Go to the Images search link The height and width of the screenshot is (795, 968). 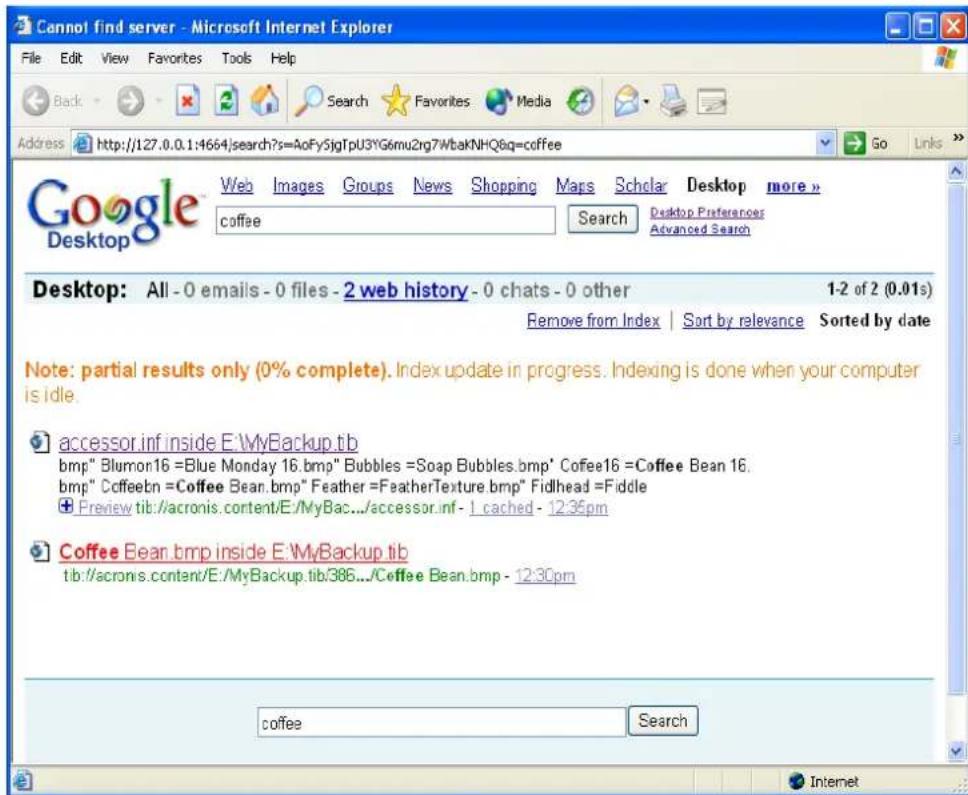[x=298, y=186]
